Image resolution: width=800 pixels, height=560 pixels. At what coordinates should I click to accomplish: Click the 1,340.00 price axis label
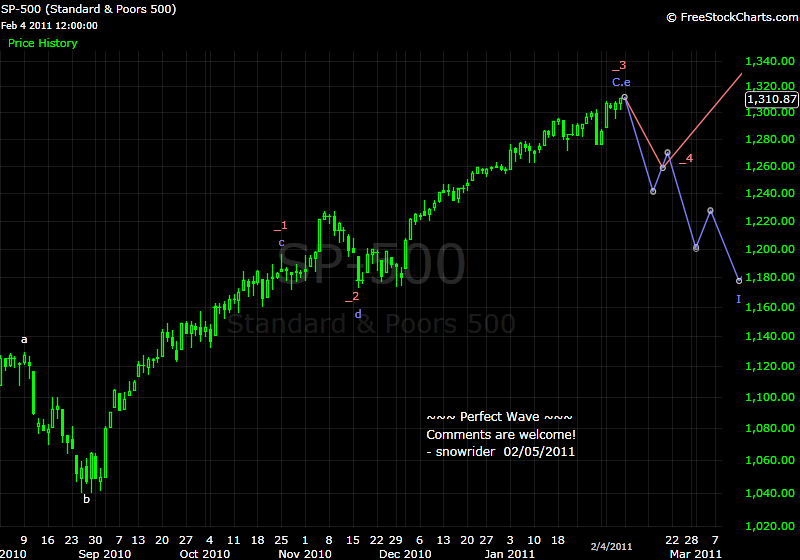point(770,61)
